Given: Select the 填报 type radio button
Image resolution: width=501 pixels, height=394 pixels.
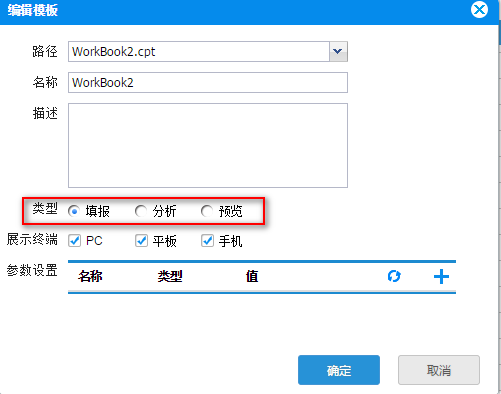Looking at the screenshot, I should (x=74, y=211).
